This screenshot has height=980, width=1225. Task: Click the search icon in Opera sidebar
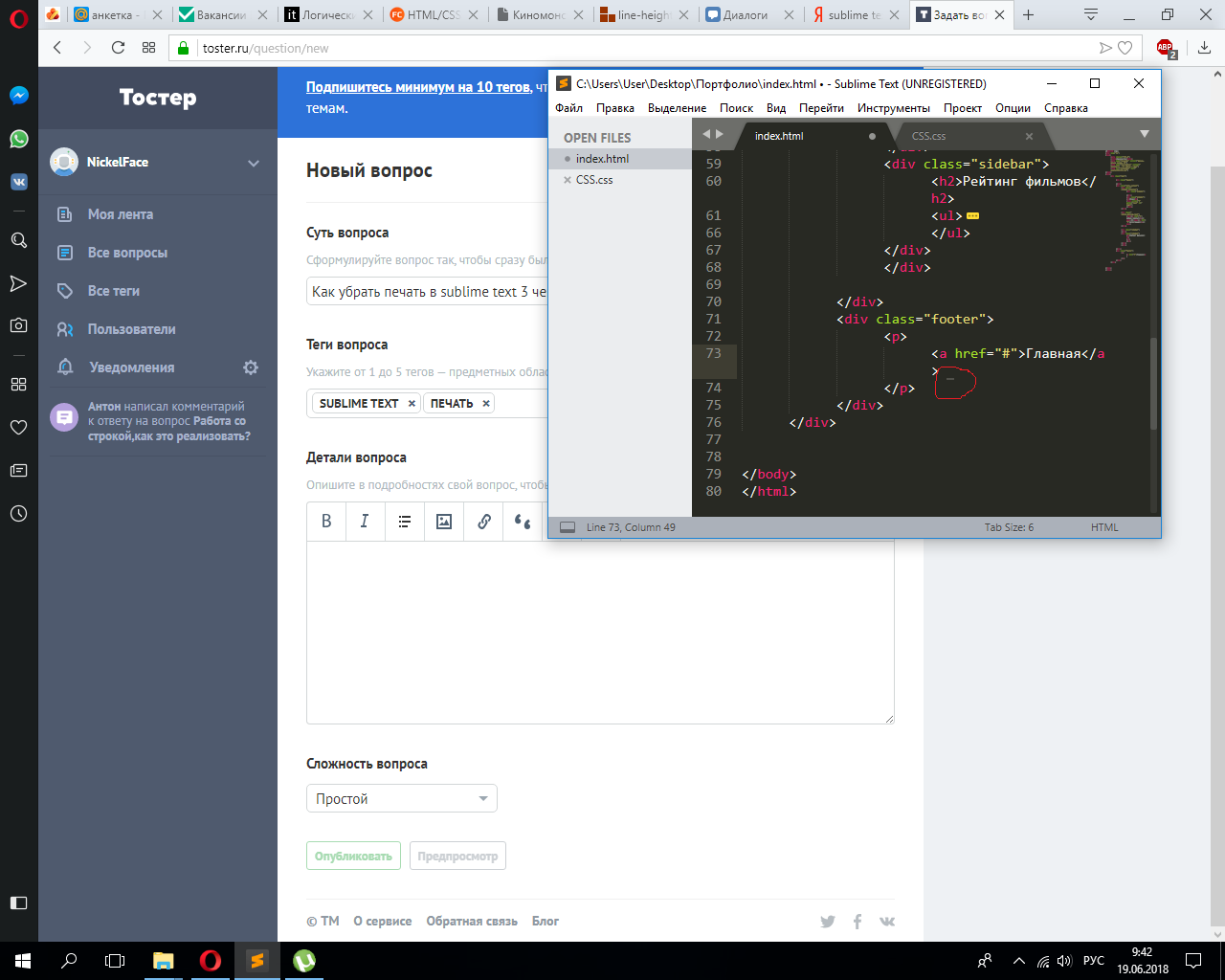tap(19, 240)
